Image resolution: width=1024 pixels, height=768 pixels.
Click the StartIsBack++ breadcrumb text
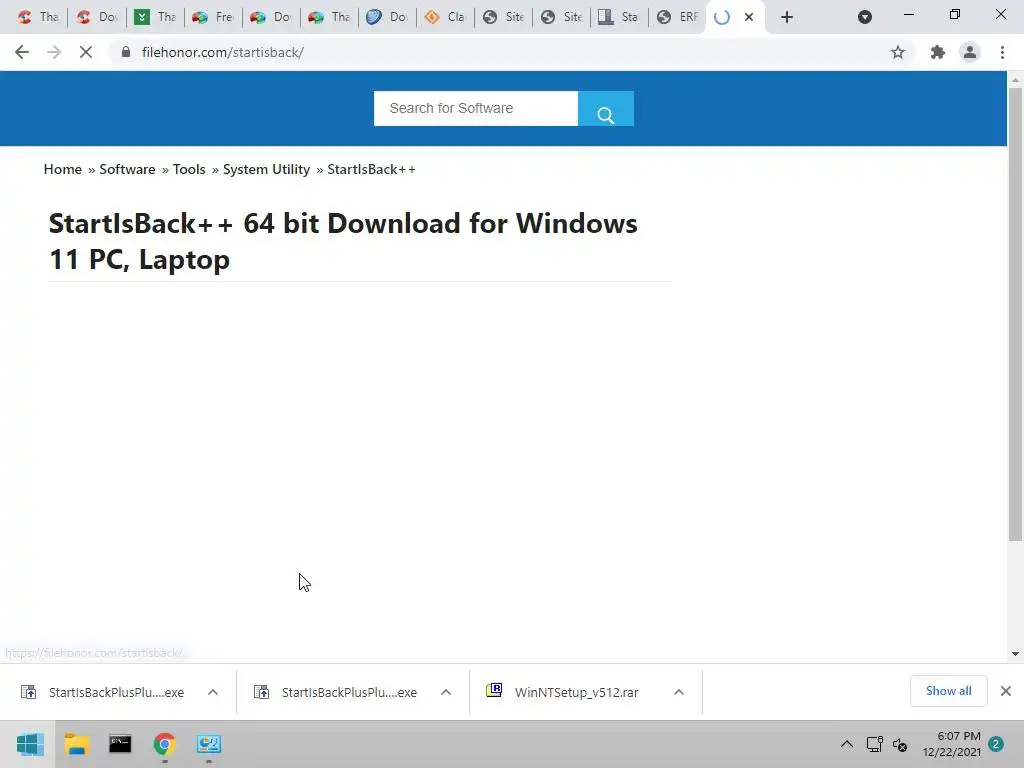(x=371, y=169)
